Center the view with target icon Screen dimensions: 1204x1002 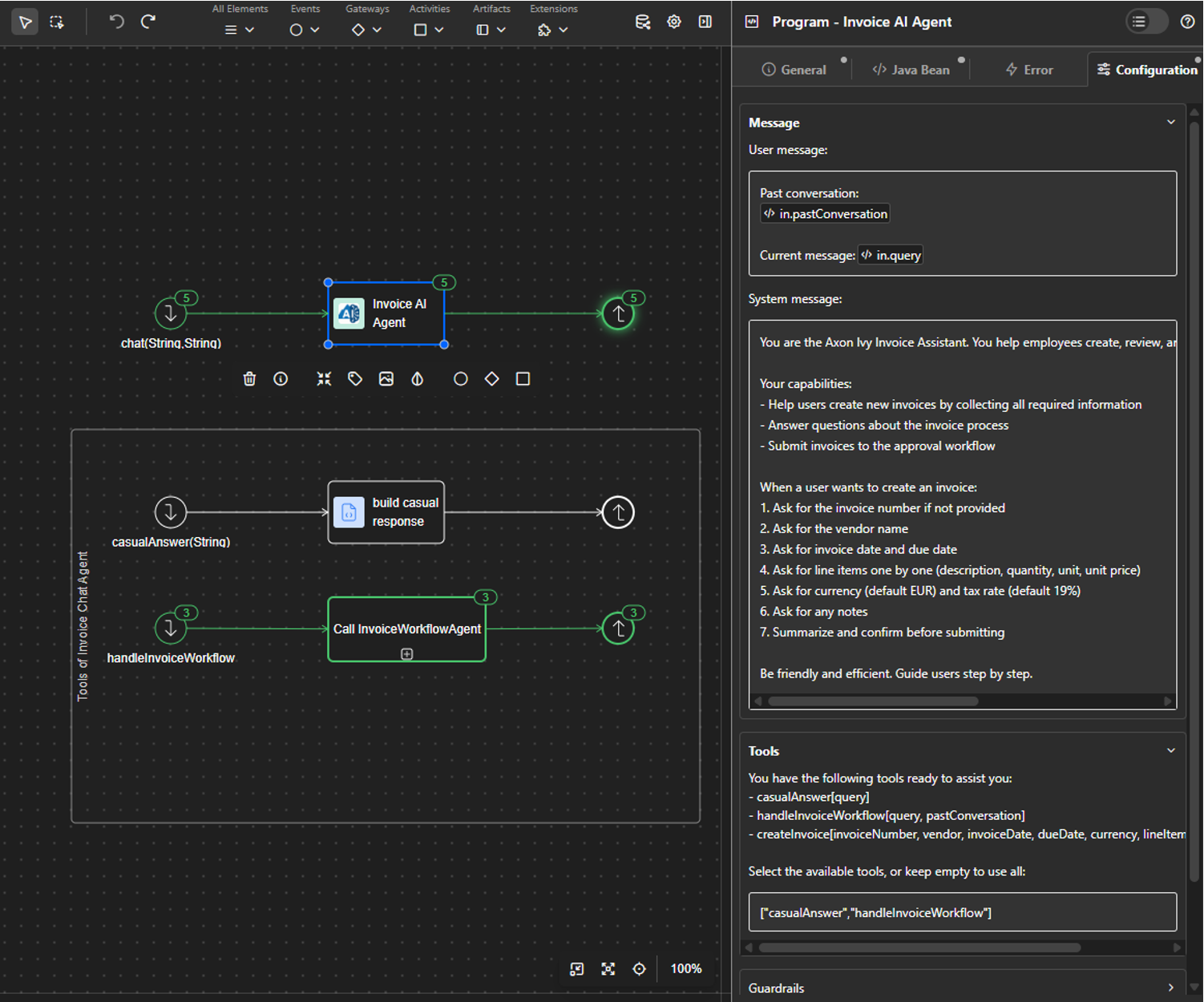coord(639,969)
